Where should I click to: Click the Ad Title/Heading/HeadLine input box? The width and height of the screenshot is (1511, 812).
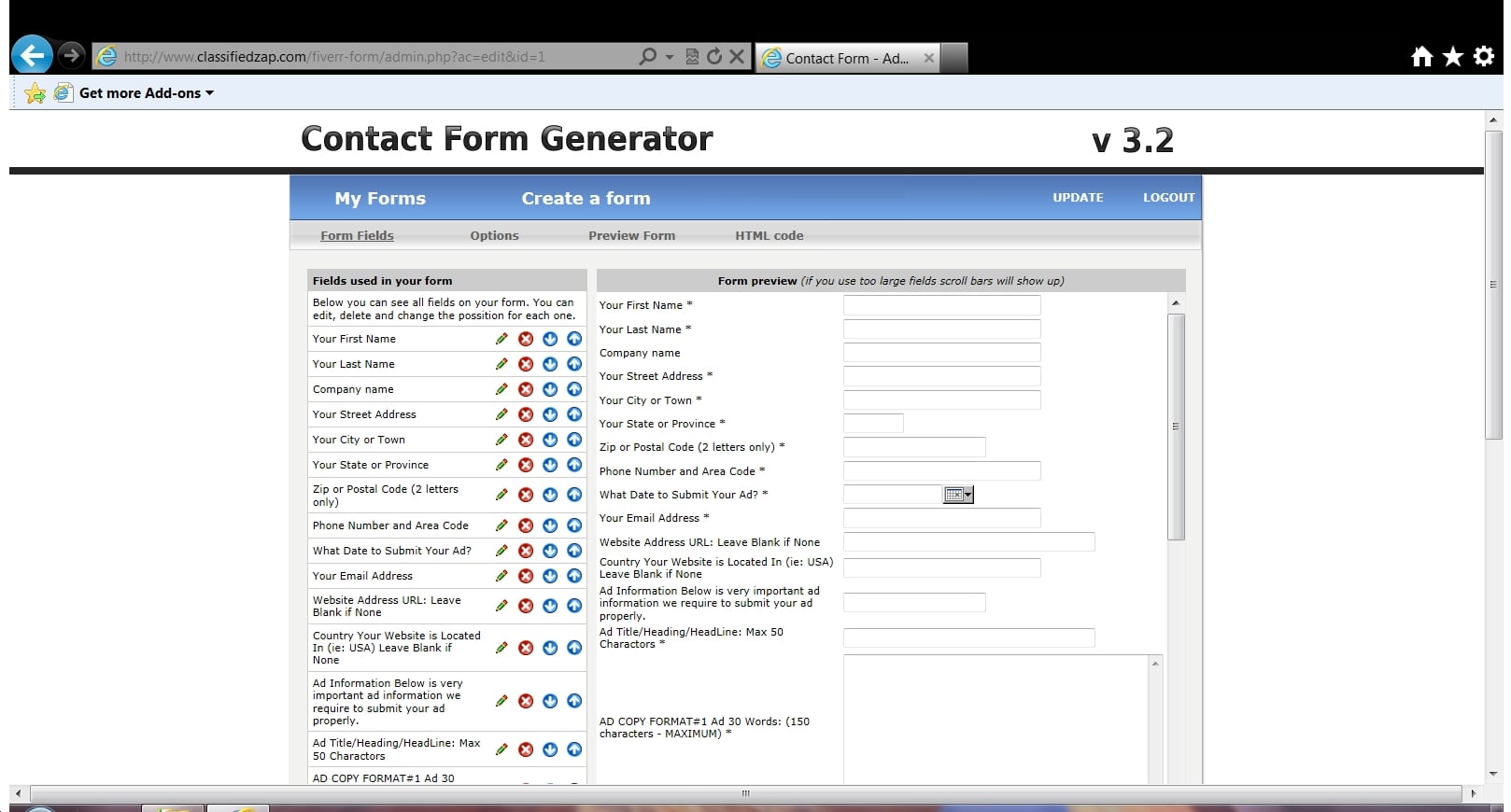point(968,637)
